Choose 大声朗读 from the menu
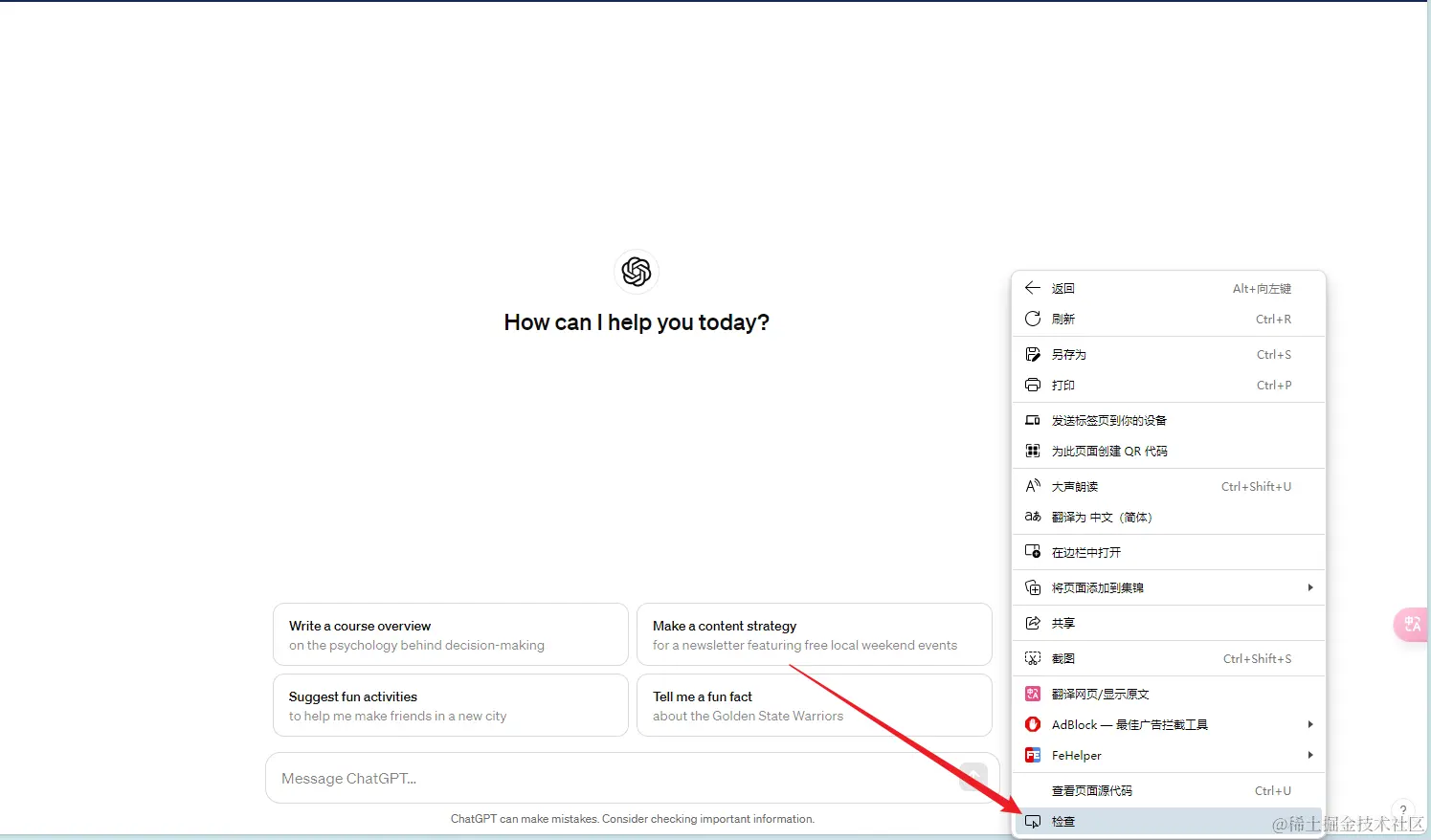The width and height of the screenshot is (1431, 840). click(1169, 486)
